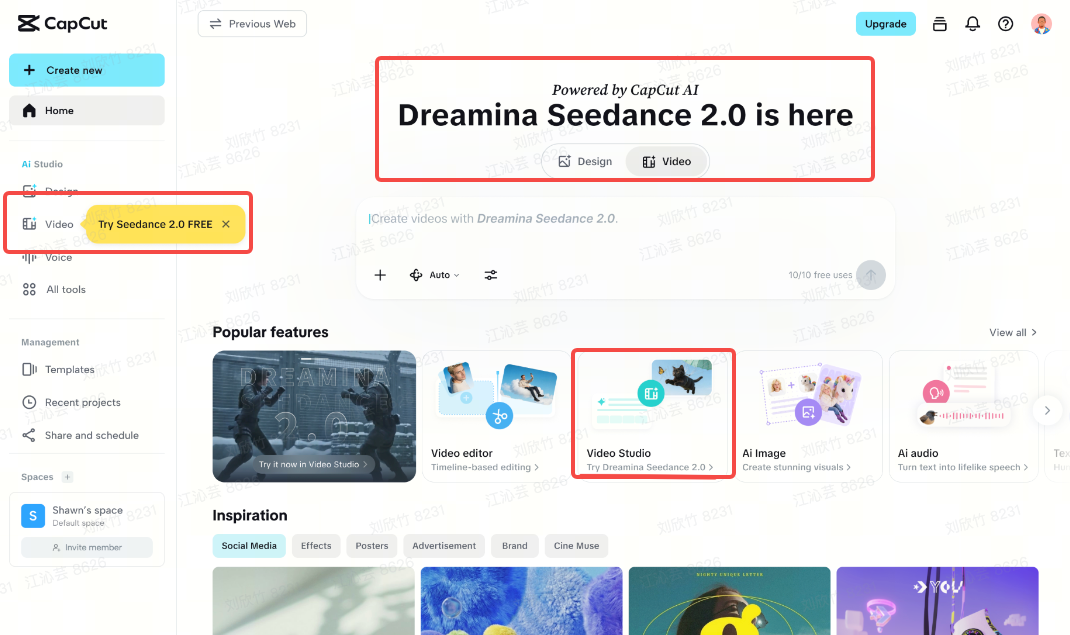Select the Cine Muse tab
The width and height of the screenshot is (1070, 635).
coord(577,546)
